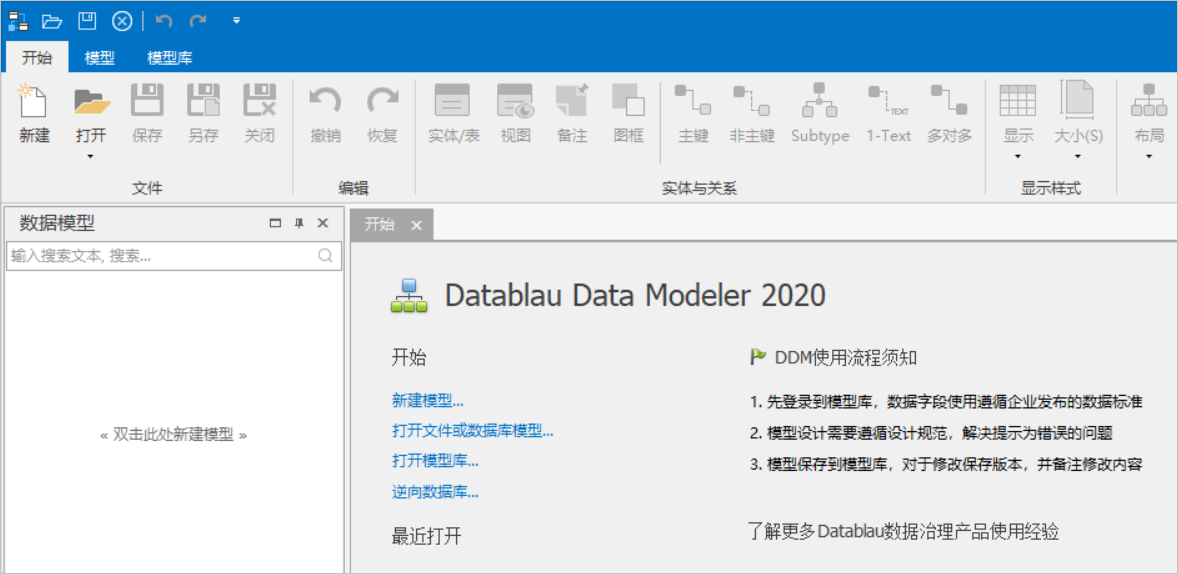Click the green flag icon beside DDM使用流程须知

click(x=758, y=357)
